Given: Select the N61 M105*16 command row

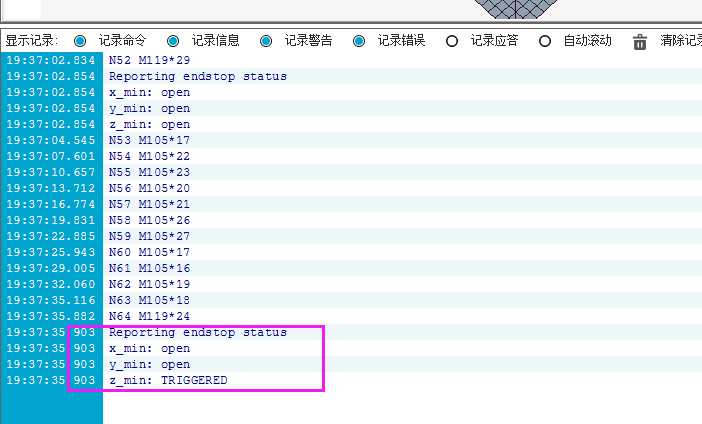Looking at the screenshot, I should click(x=149, y=268).
